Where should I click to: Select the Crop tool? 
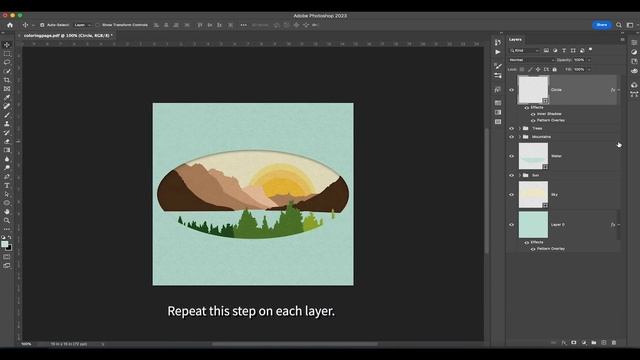pyautogui.click(x=7, y=80)
